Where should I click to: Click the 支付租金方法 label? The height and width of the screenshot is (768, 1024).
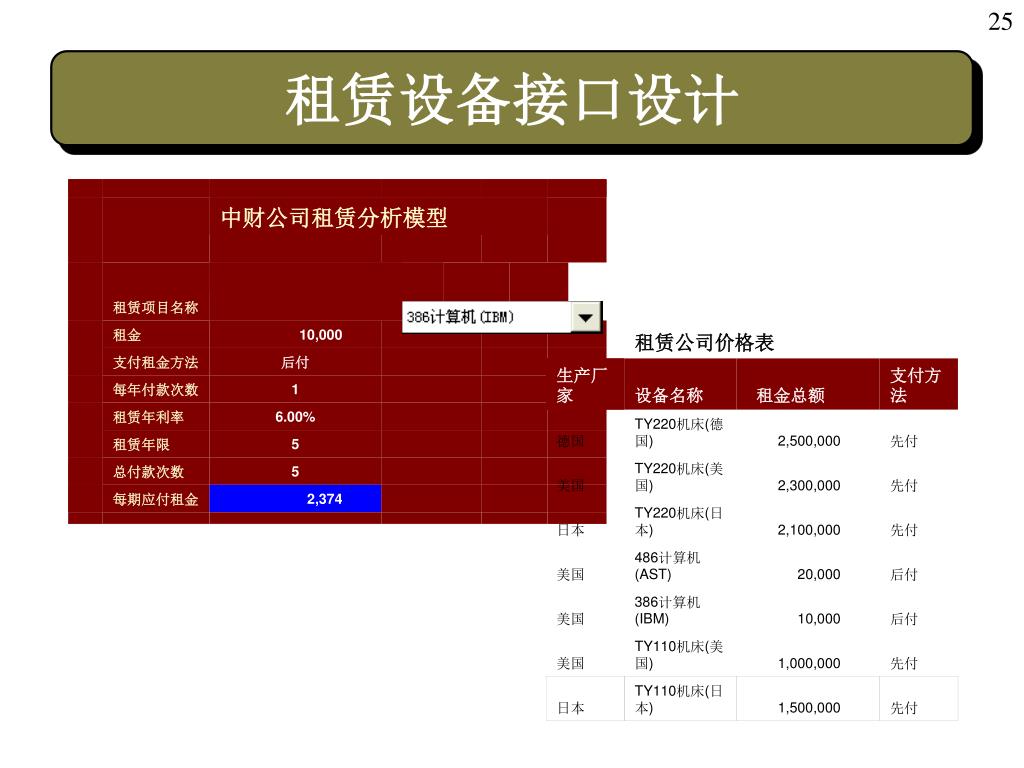coord(155,362)
